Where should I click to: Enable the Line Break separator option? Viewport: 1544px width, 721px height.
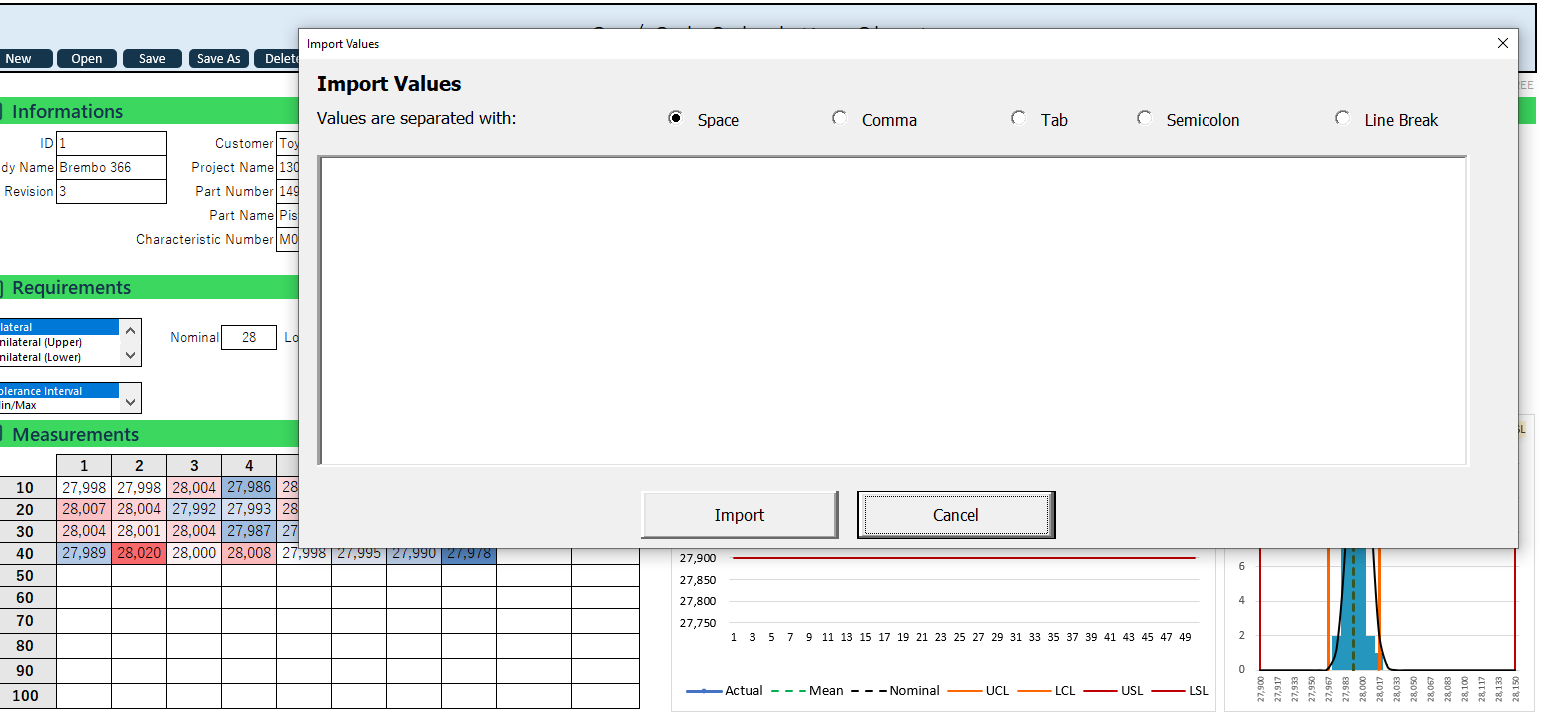1343,118
